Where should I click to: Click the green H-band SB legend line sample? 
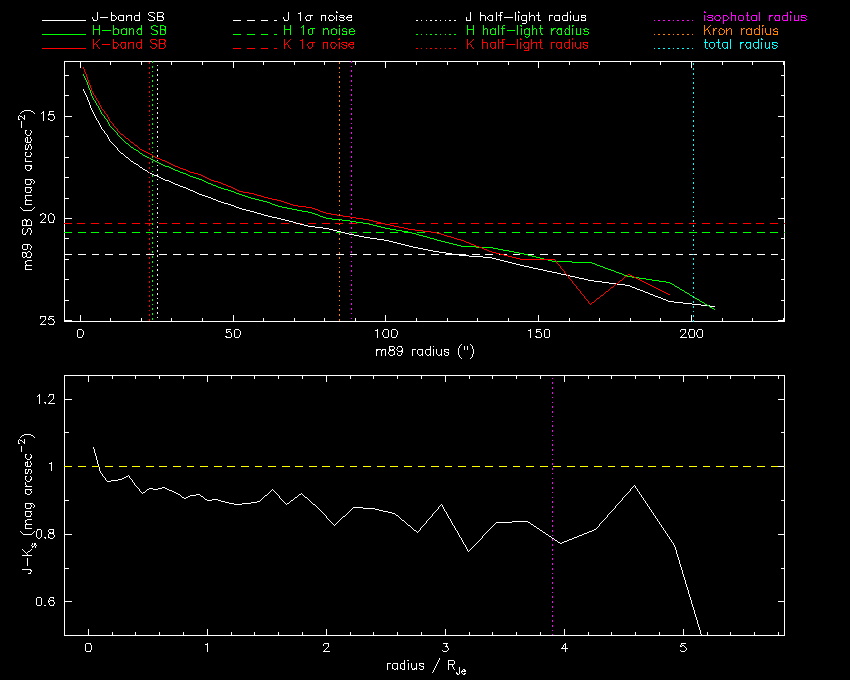pyautogui.click(x=63, y=32)
